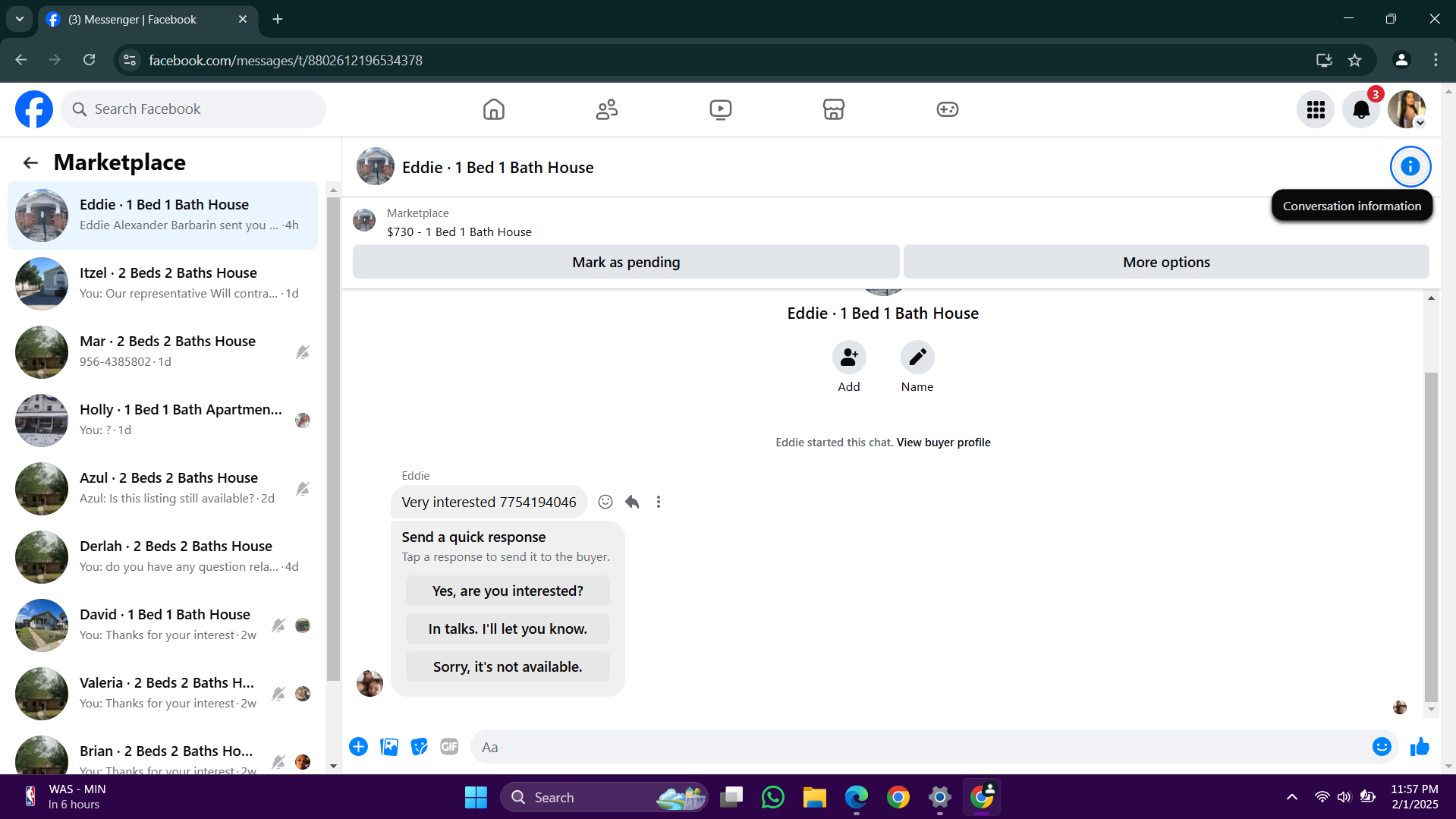Open View buyer profile link
This screenshot has height=819, width=1456.
click(943, 443)
